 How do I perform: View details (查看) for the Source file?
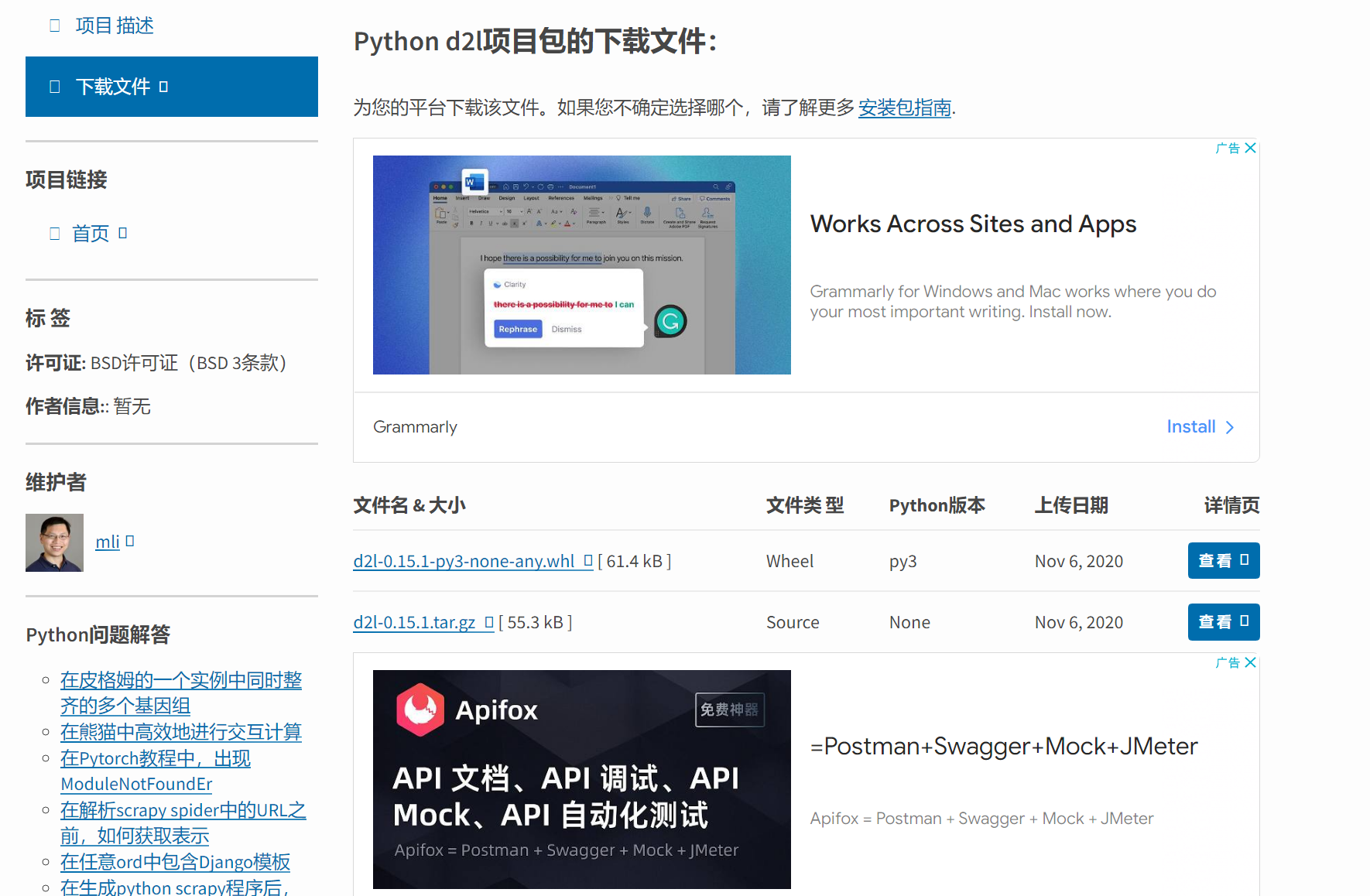[1223, 621]
